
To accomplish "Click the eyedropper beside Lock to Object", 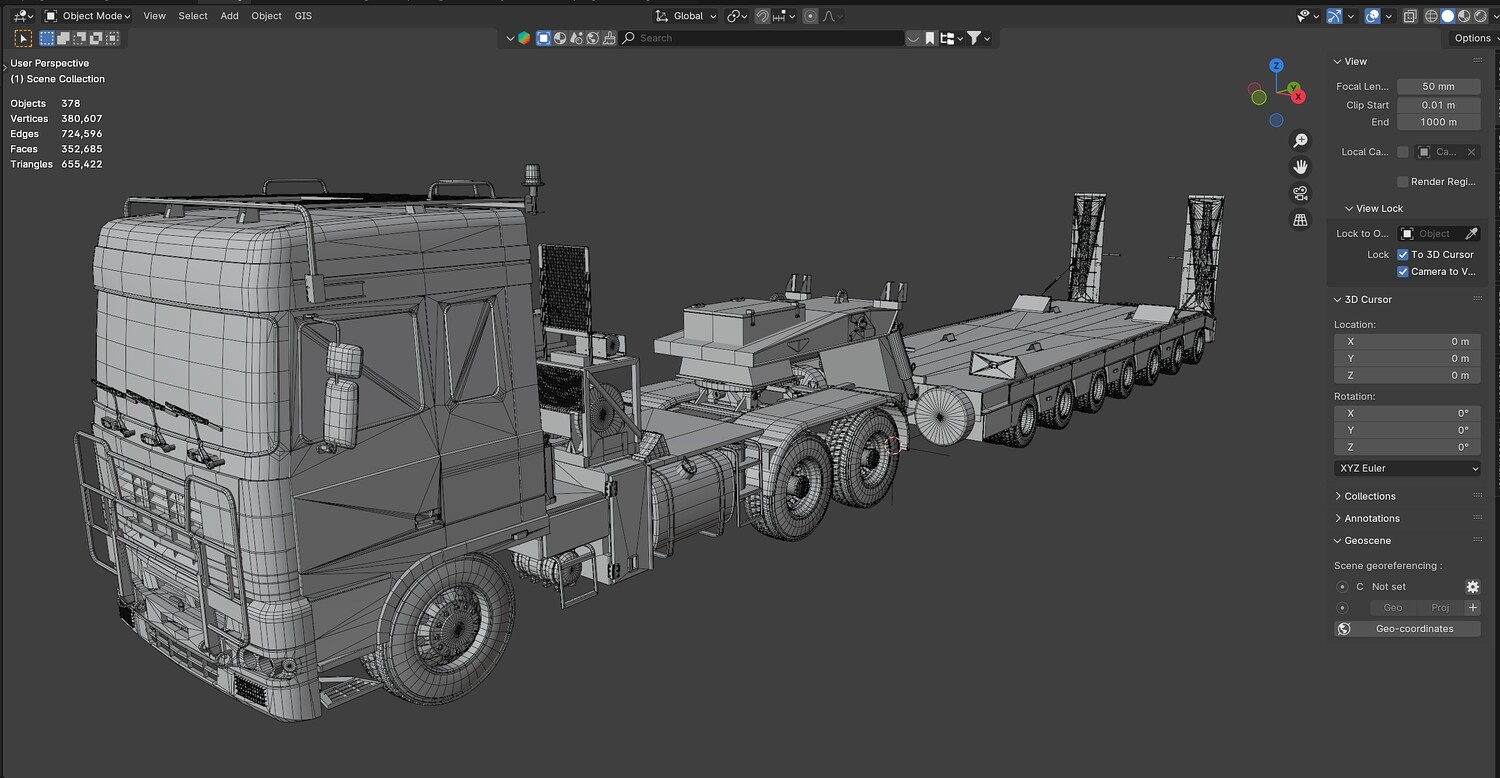I will [x=1471, y=234].
